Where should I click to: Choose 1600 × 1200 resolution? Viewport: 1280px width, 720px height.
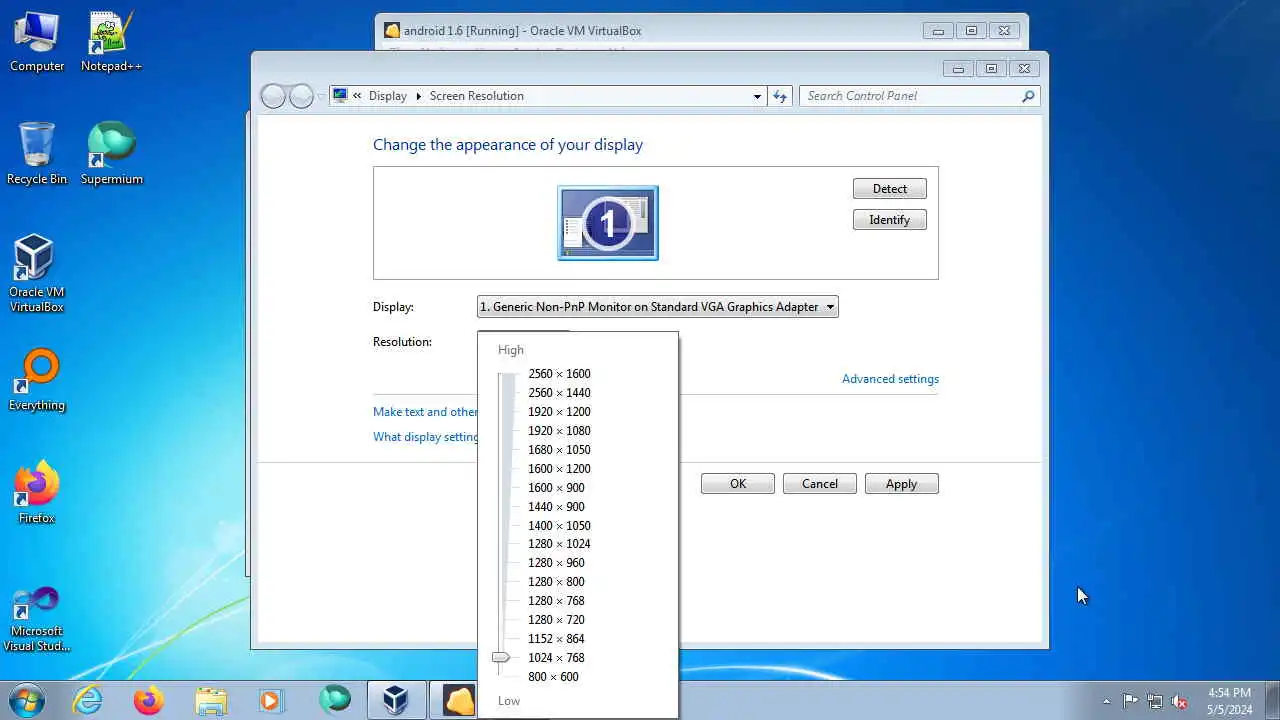pyautogui.click(x=559, y=469)
